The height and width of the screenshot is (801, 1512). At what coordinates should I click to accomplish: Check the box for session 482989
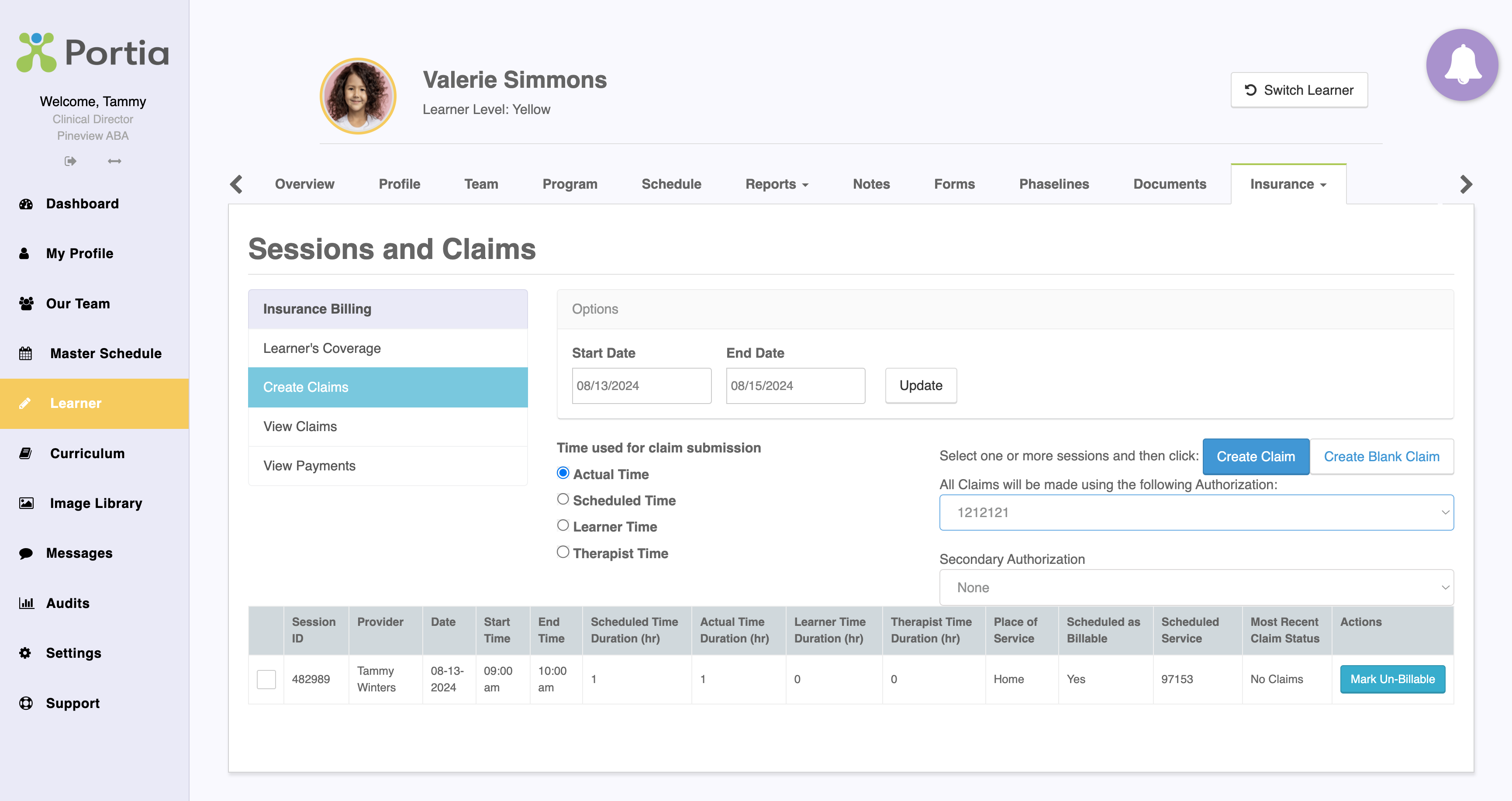point(266,679)
